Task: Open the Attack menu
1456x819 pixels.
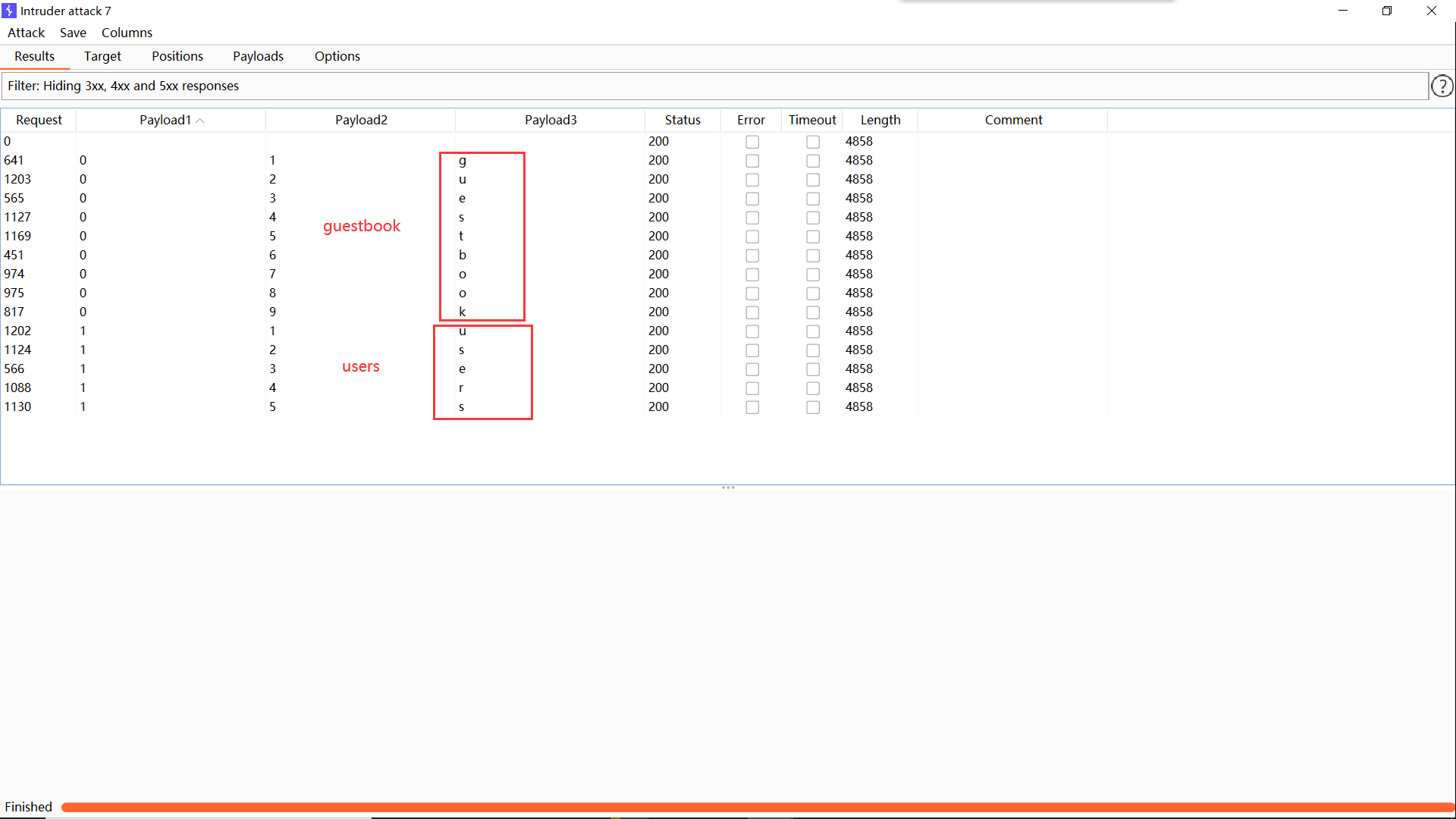Action: point(26,33)
